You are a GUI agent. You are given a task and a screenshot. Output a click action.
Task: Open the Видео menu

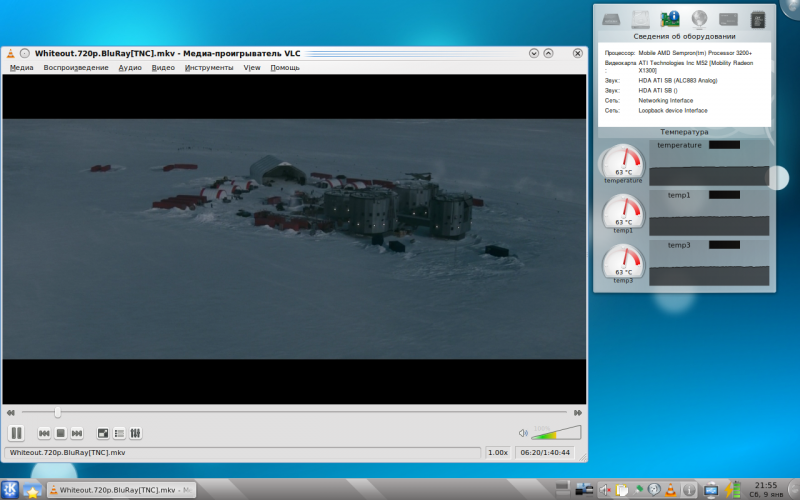click(x=163, y=67)
